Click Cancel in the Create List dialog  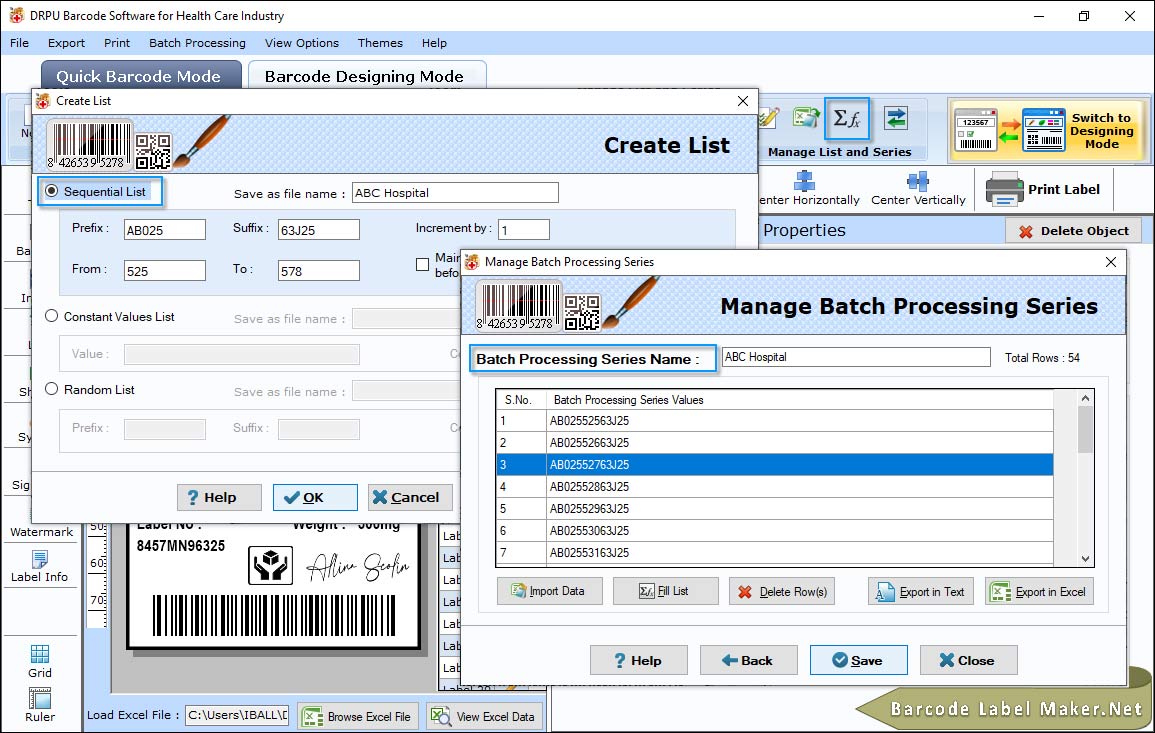tap(410, 497)
